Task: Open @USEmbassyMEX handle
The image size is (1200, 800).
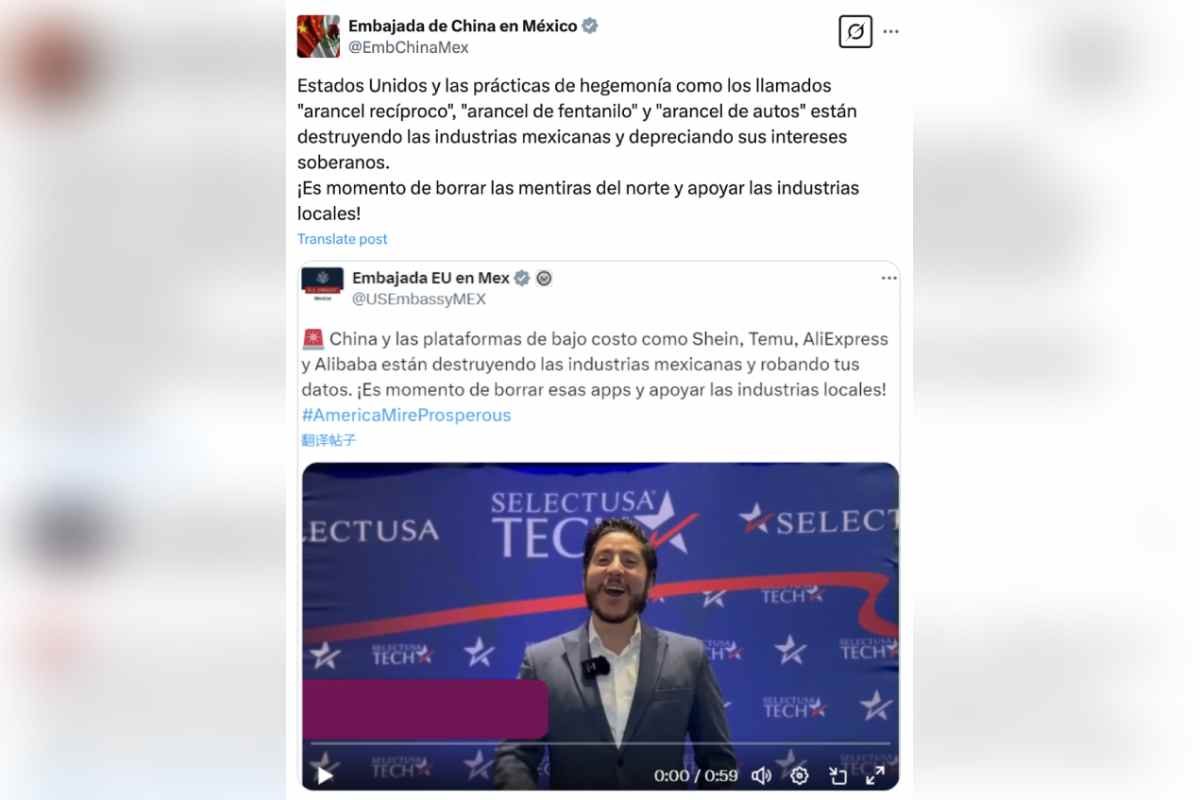Action: pyautogui.click(x=419, y=298)
